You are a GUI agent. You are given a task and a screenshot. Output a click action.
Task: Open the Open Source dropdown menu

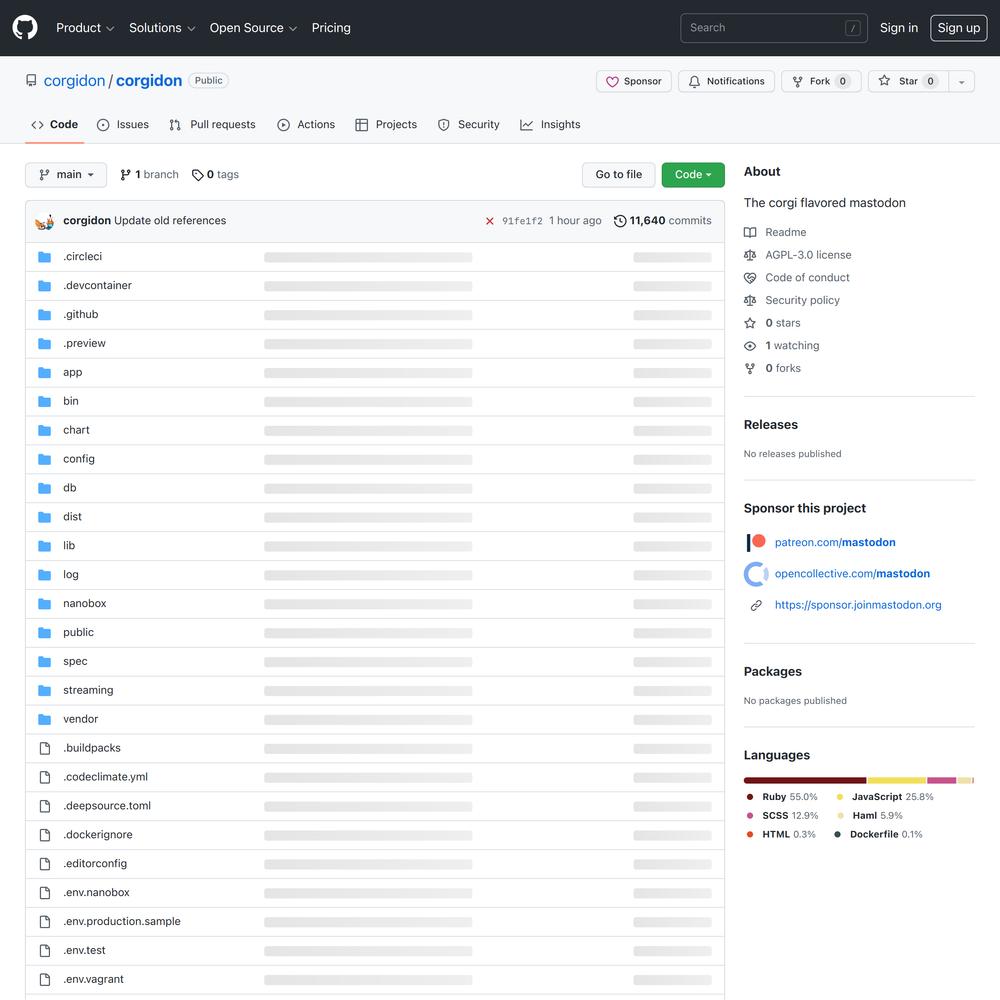pyautogui.click(x=253, y=28)
